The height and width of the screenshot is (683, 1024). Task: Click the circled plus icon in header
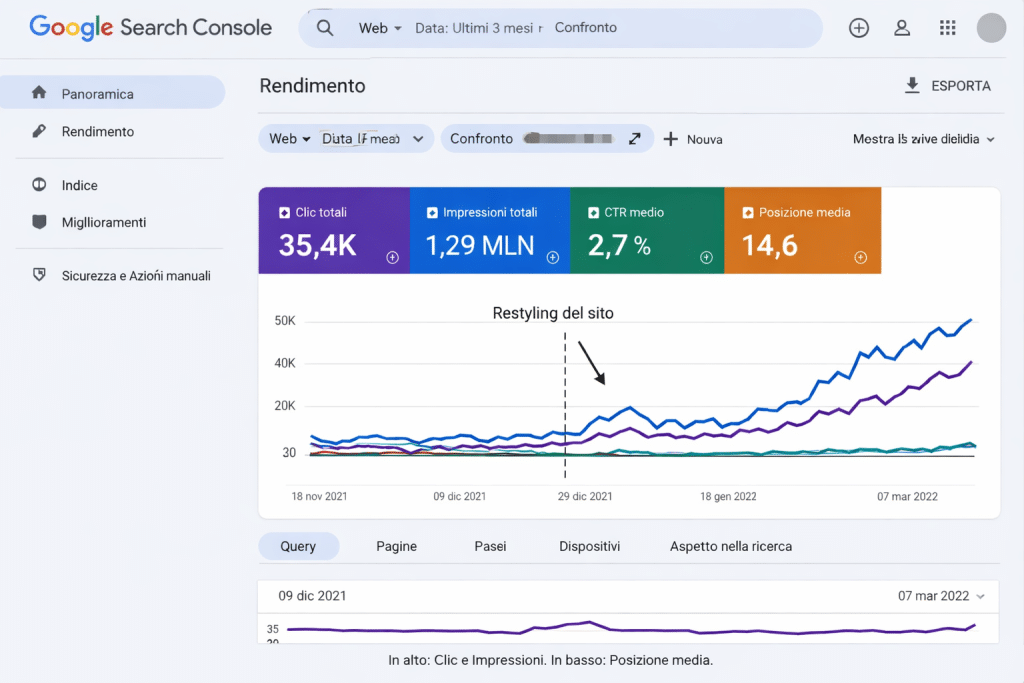(859, 28)
